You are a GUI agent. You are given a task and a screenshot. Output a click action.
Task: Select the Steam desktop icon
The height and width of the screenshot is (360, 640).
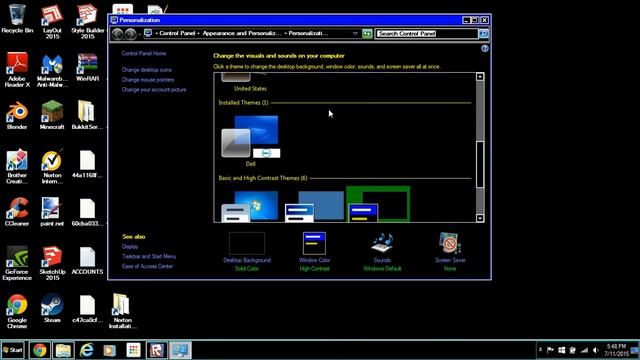(x=52, y=309)
